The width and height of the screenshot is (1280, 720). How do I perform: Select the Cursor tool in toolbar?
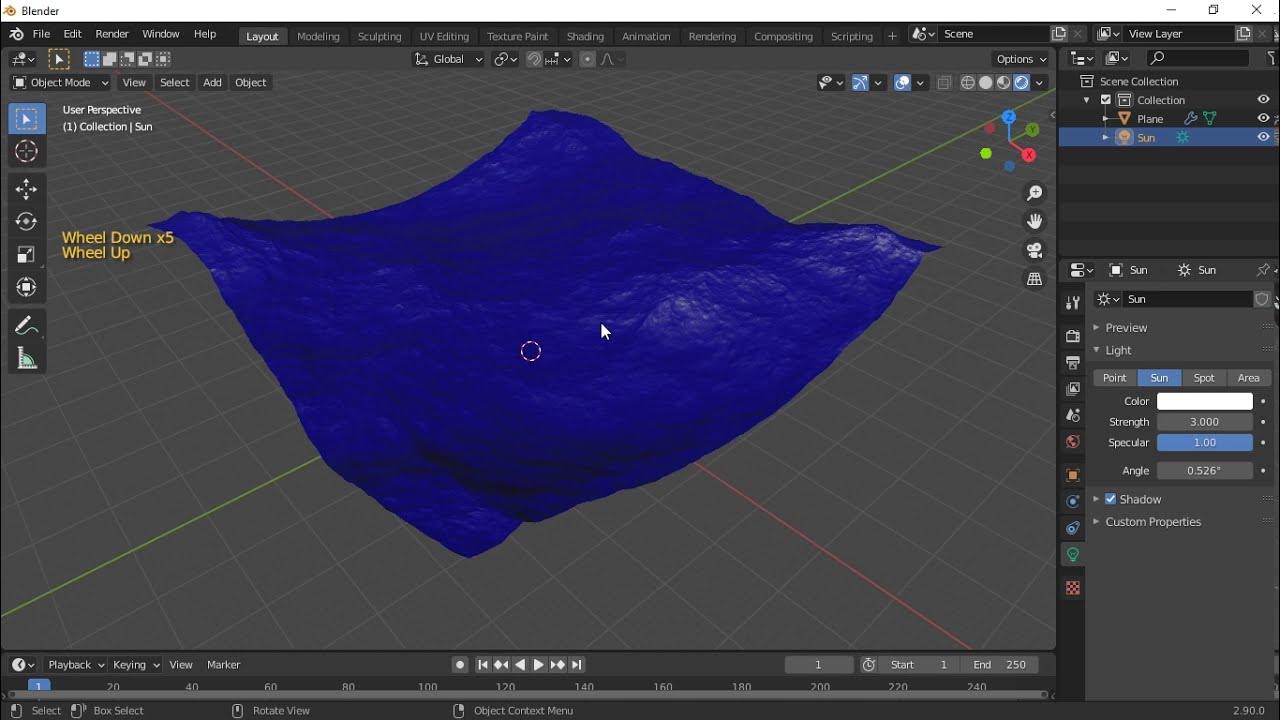click(x=27, y=152)
